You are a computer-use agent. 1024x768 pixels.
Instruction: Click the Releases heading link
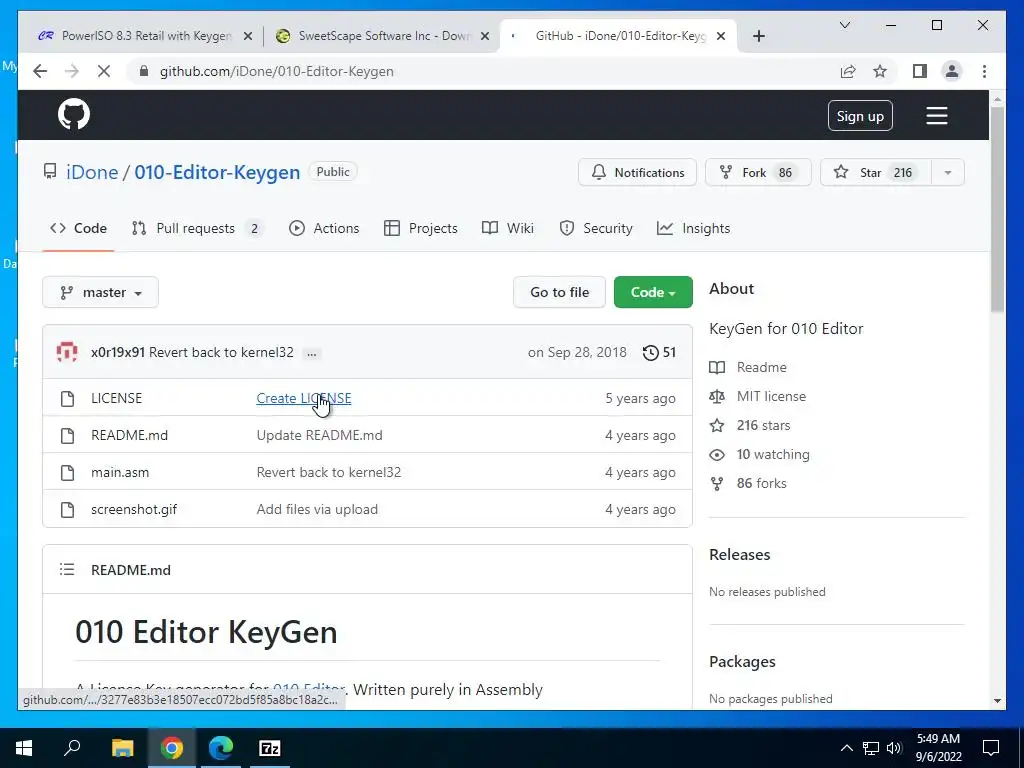click(x=739, y=554)
